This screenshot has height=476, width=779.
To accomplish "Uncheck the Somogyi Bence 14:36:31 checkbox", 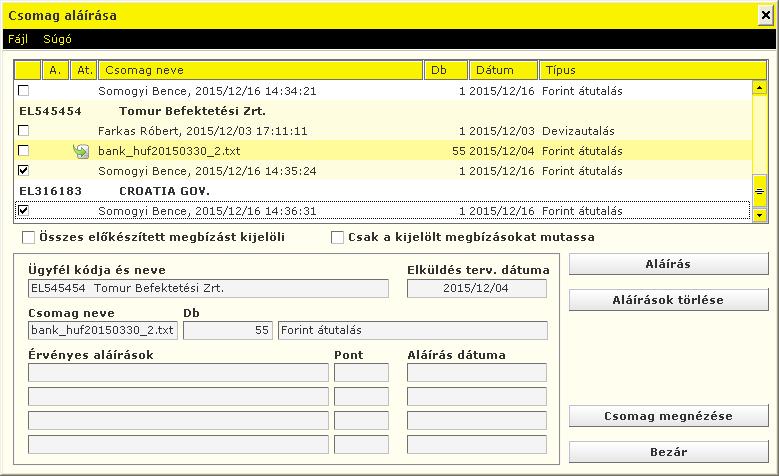I will [23, 210].
